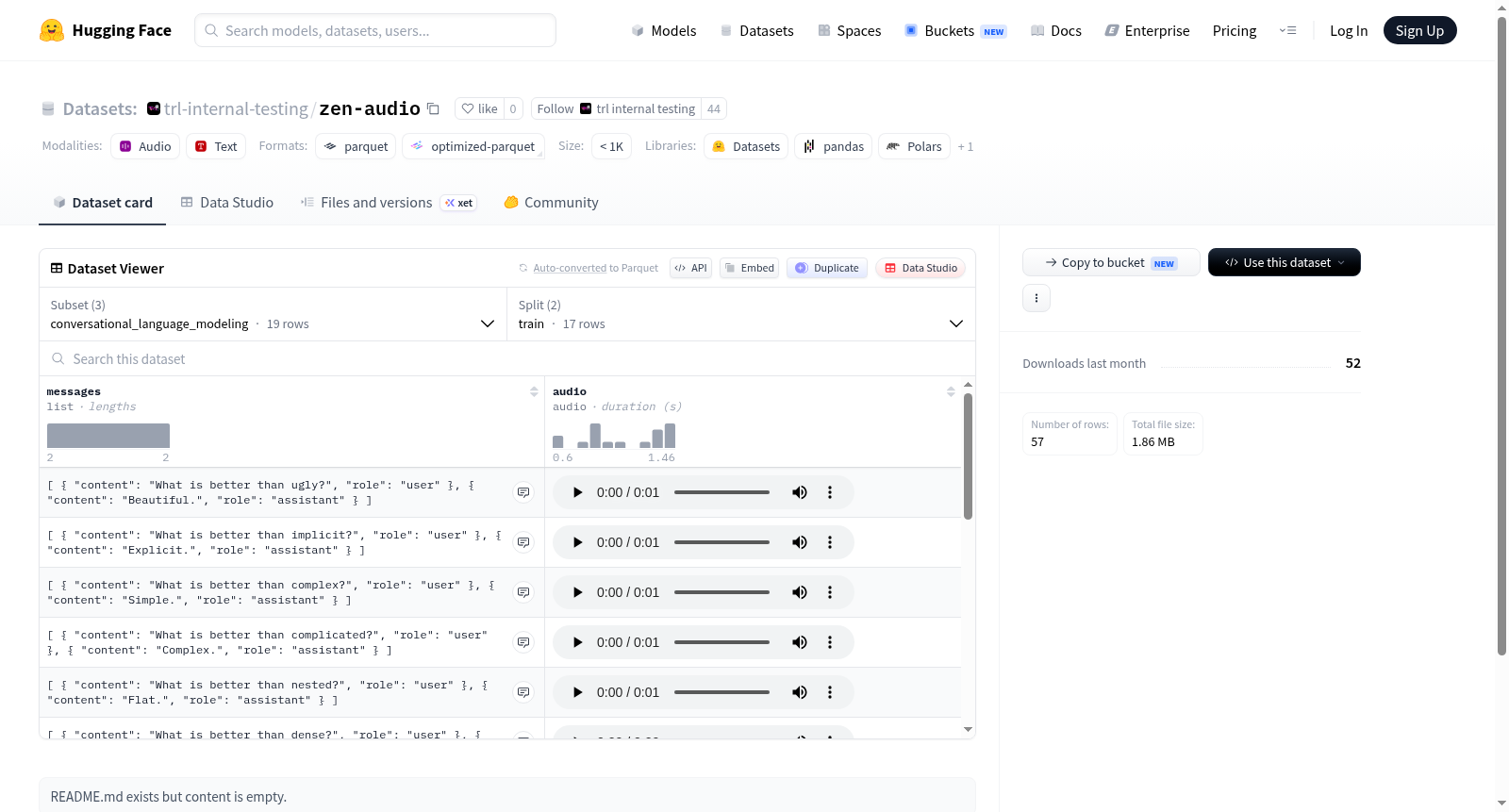Open conversation view icon for complex row

click(523, 592)
